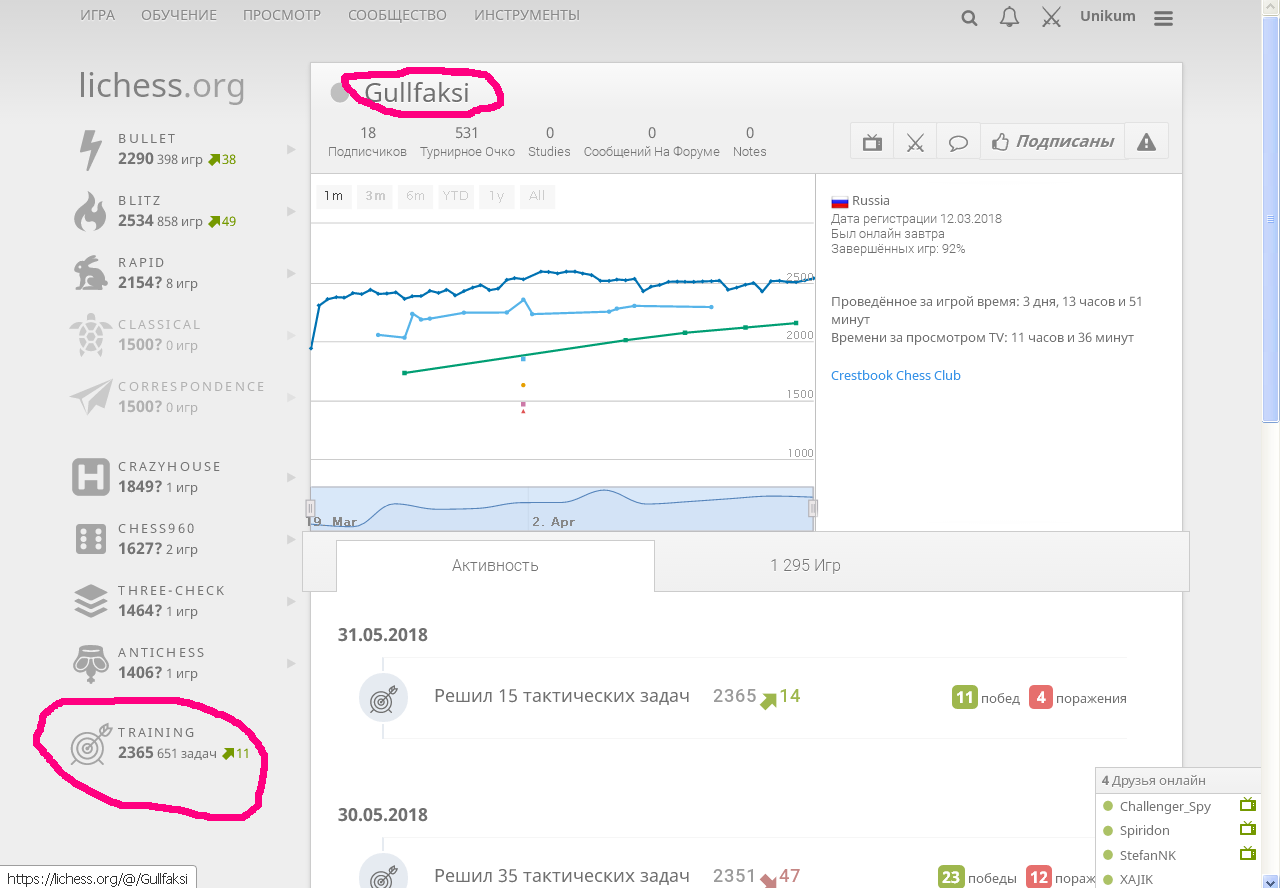Expand the 4 Друзья онлайн header
1280x888 pixels.
click(1179, 780)
